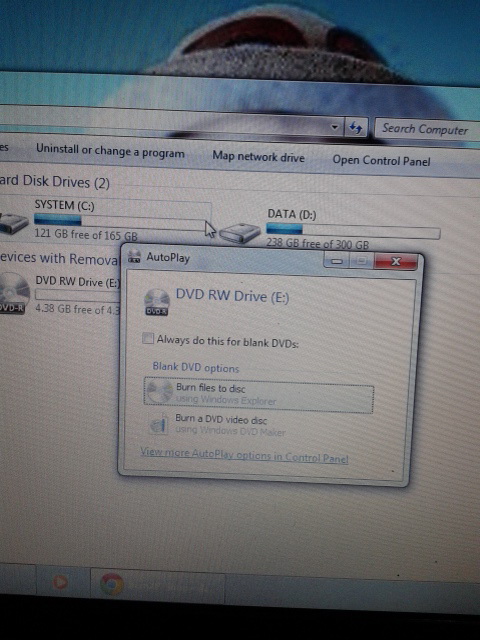Open View more AutoPlay options link
The image size is (480, 640).
[x=244, y=455]
